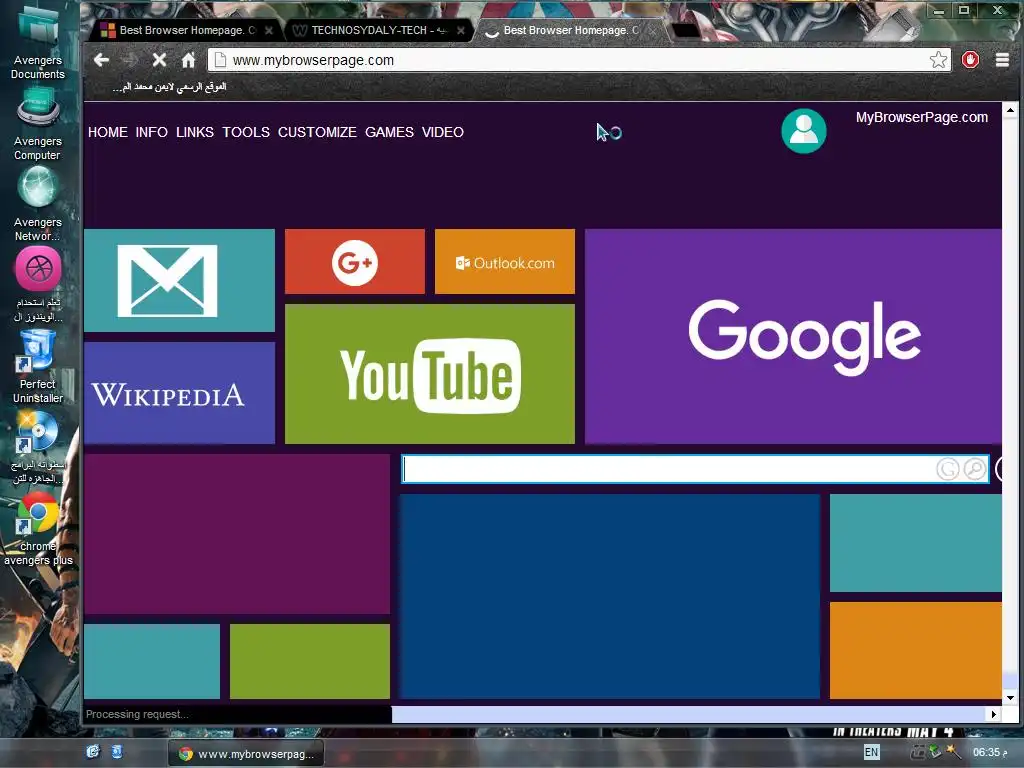The image size is (1024, 768).
Task: Click the horizontal scrollbar right arrow
Action: [993, 714]
